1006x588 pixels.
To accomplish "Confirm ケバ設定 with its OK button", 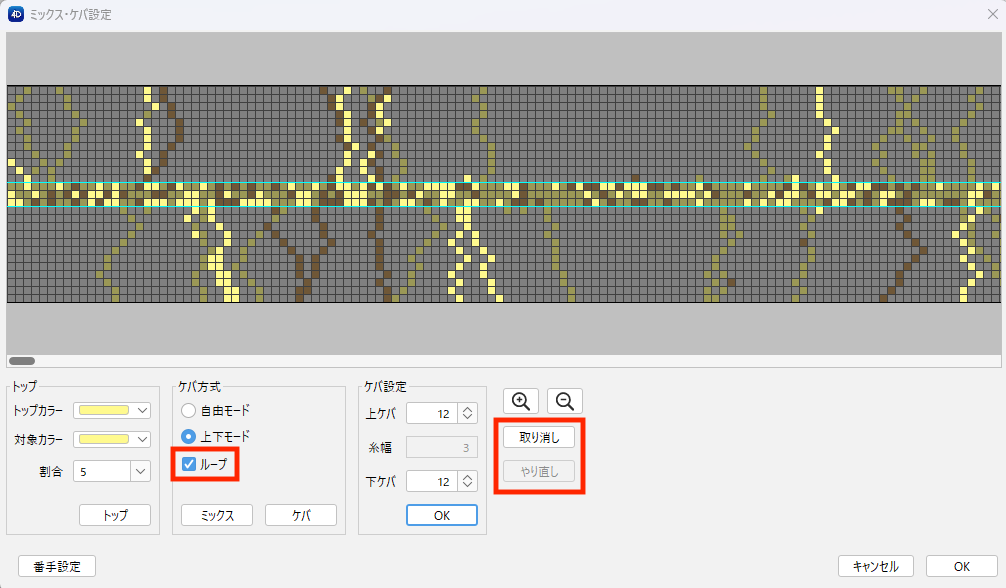I will (x=442, y=515).
